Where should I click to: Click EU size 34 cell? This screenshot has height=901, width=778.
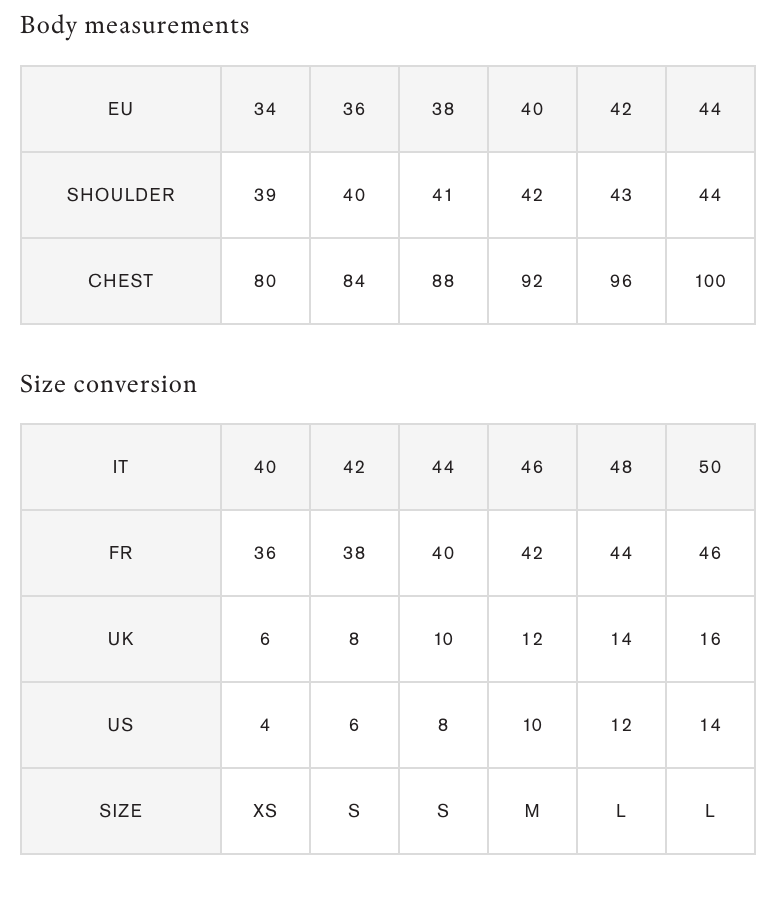point(265,109)
